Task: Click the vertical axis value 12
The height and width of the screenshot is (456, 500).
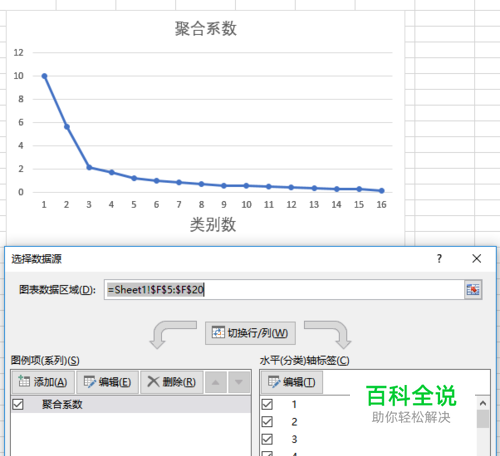Action: (x=19, y=53)
